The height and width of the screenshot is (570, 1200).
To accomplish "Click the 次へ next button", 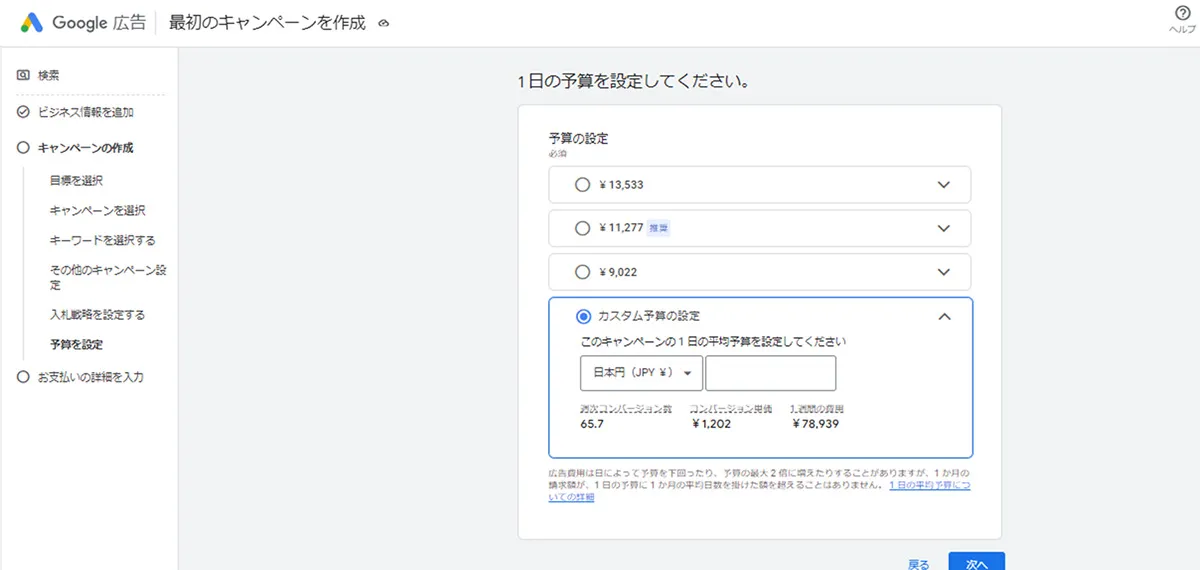I will [x=976, y=562].
